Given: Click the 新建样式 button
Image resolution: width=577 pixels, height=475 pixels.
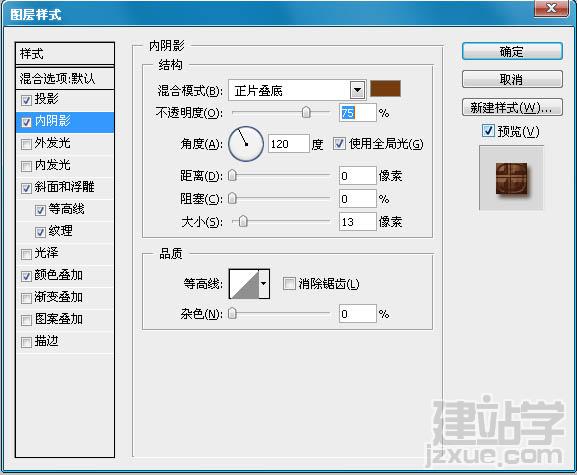Looking at the screenshot, I should coord(512,107).
